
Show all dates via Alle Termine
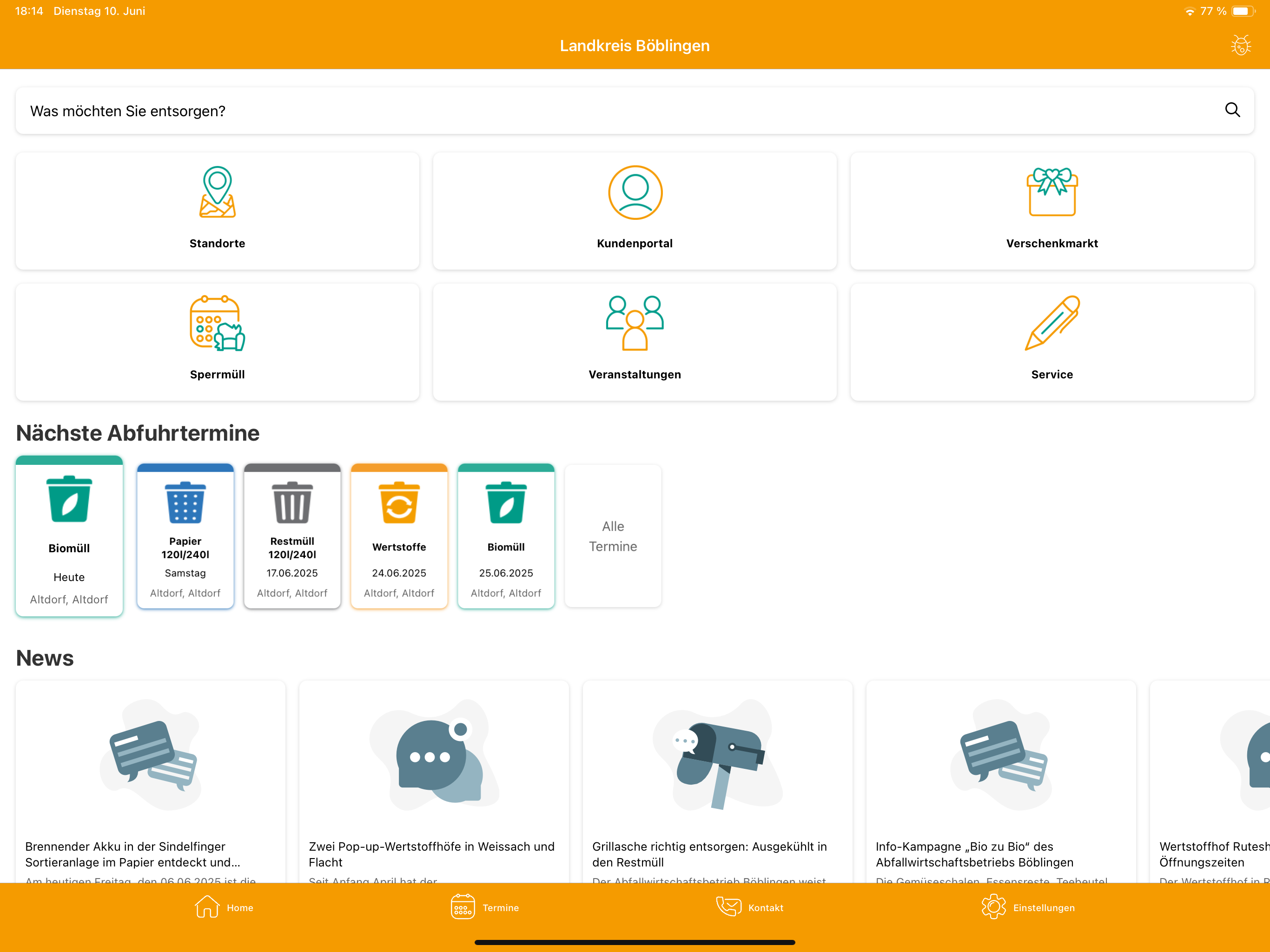(613, 535)
